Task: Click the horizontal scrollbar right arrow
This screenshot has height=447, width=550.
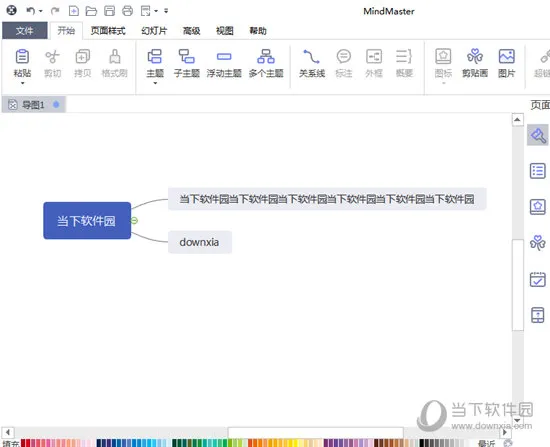Action: [x=505, y=432]
